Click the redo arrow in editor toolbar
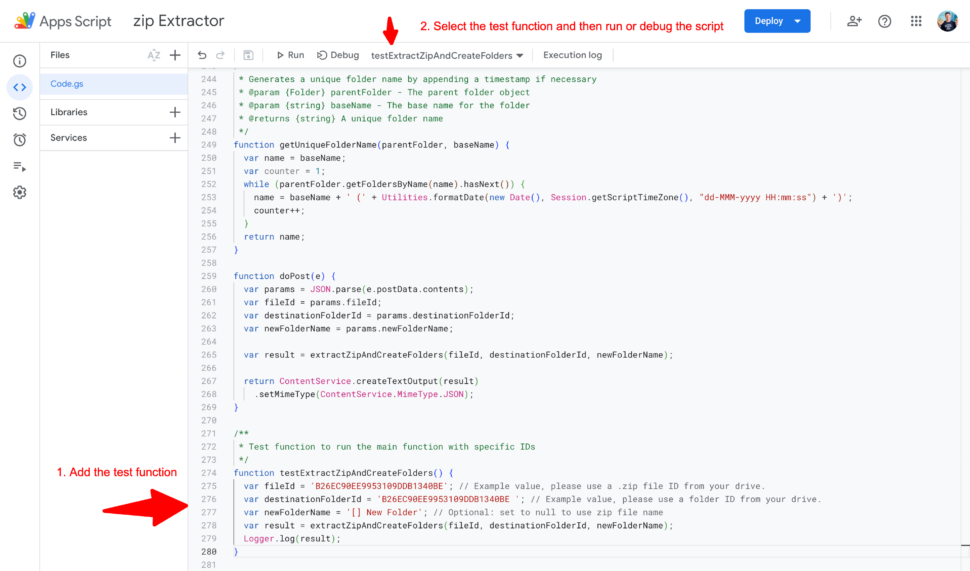 pos(222,55)
